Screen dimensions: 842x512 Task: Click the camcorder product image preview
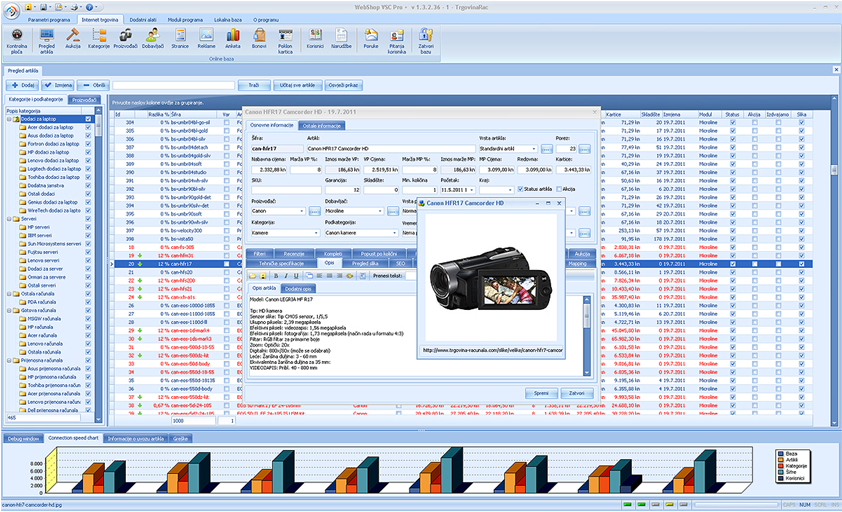(x=491, y=278)
